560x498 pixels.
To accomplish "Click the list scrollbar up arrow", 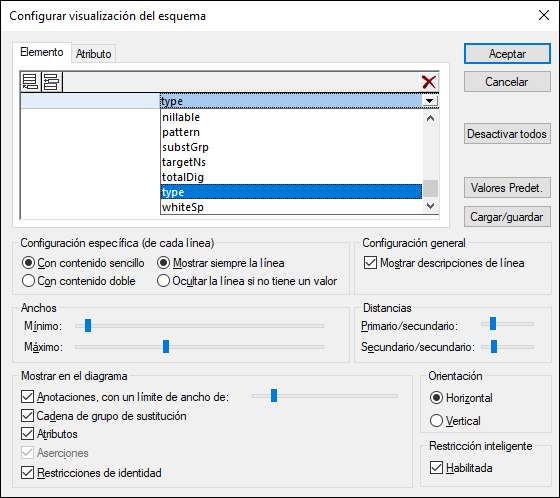I will [431, 118].
